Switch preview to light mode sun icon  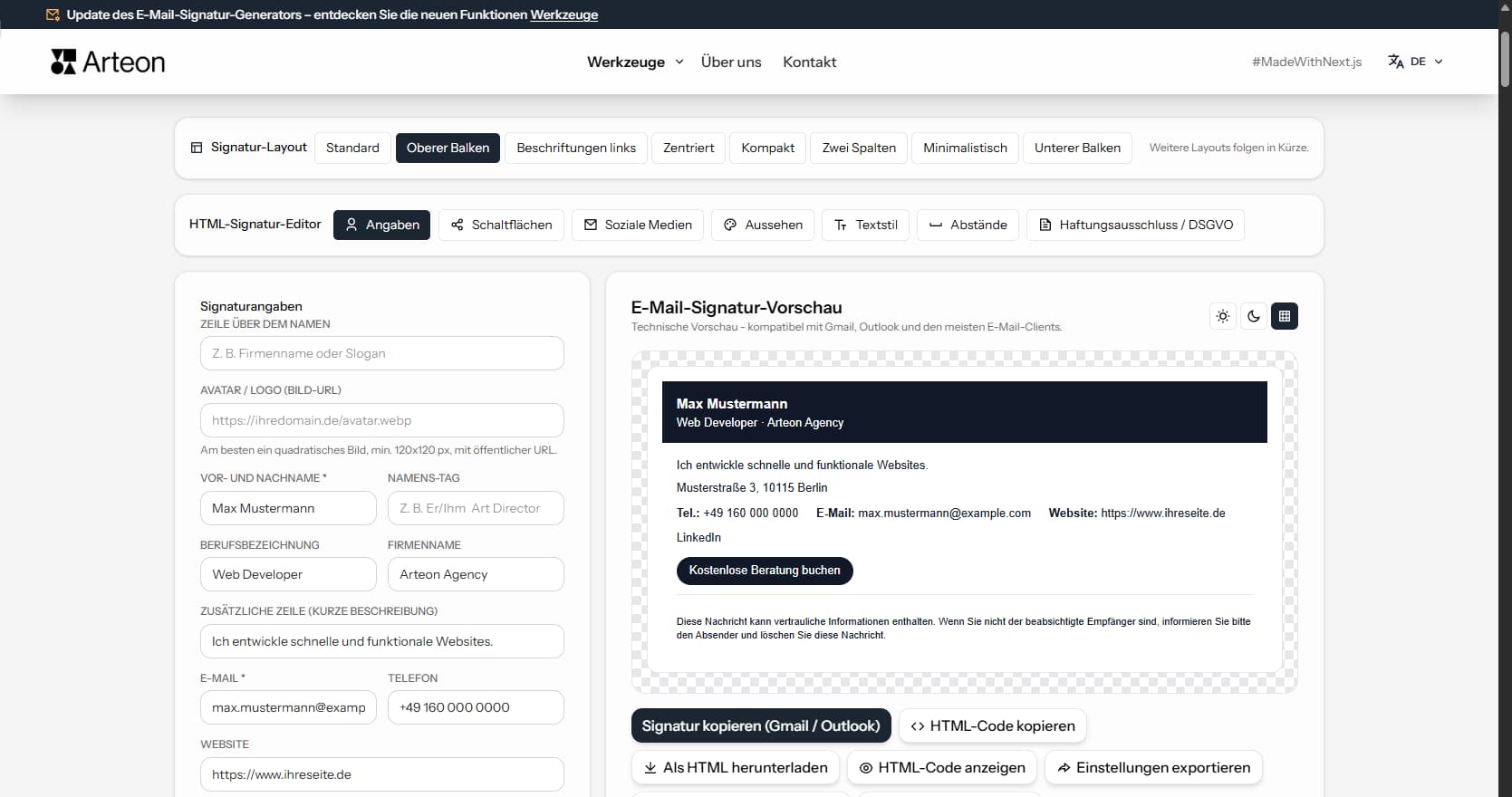tap(1223, 316)
